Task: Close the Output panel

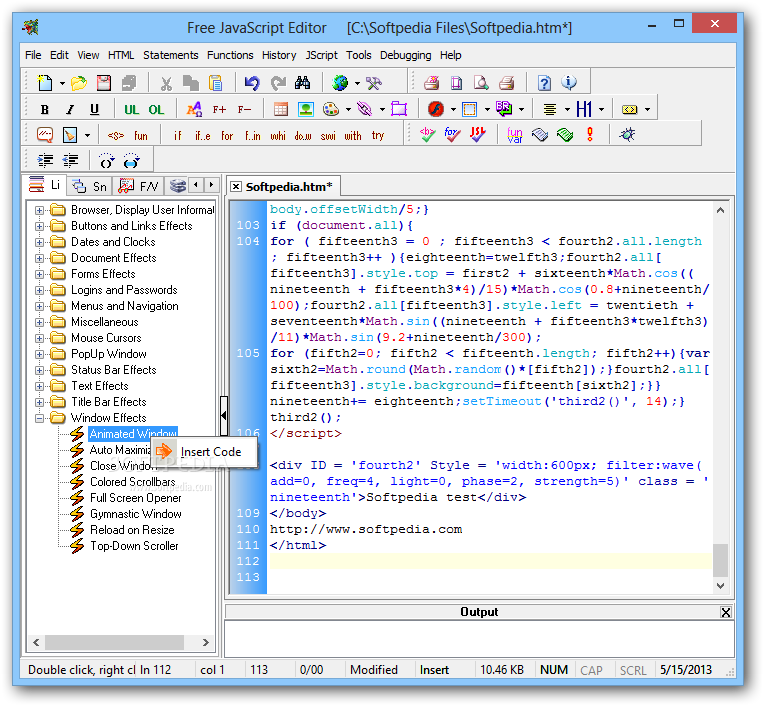Action: coord(726,612)
